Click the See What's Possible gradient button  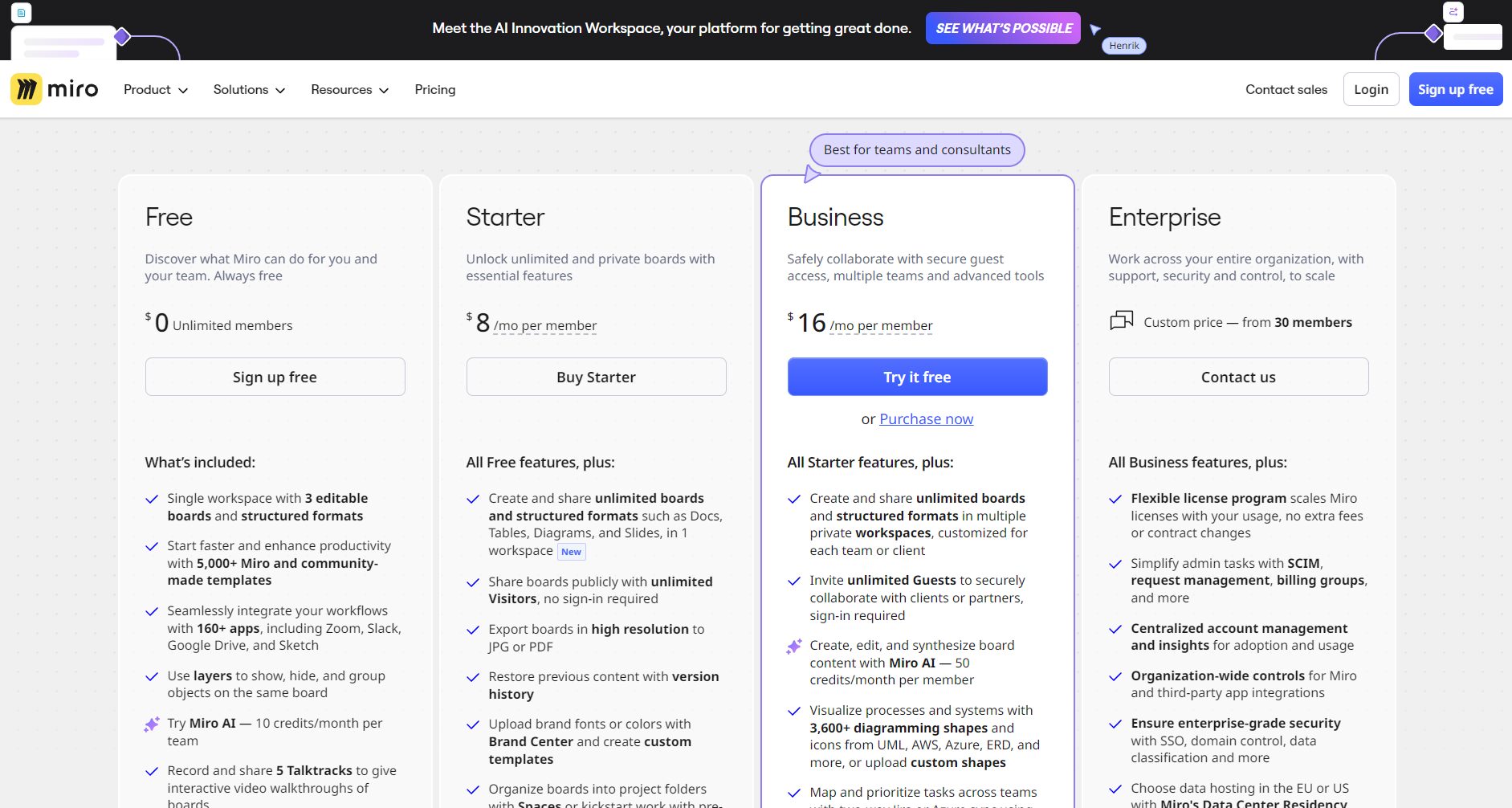(x=1003, y=28)
